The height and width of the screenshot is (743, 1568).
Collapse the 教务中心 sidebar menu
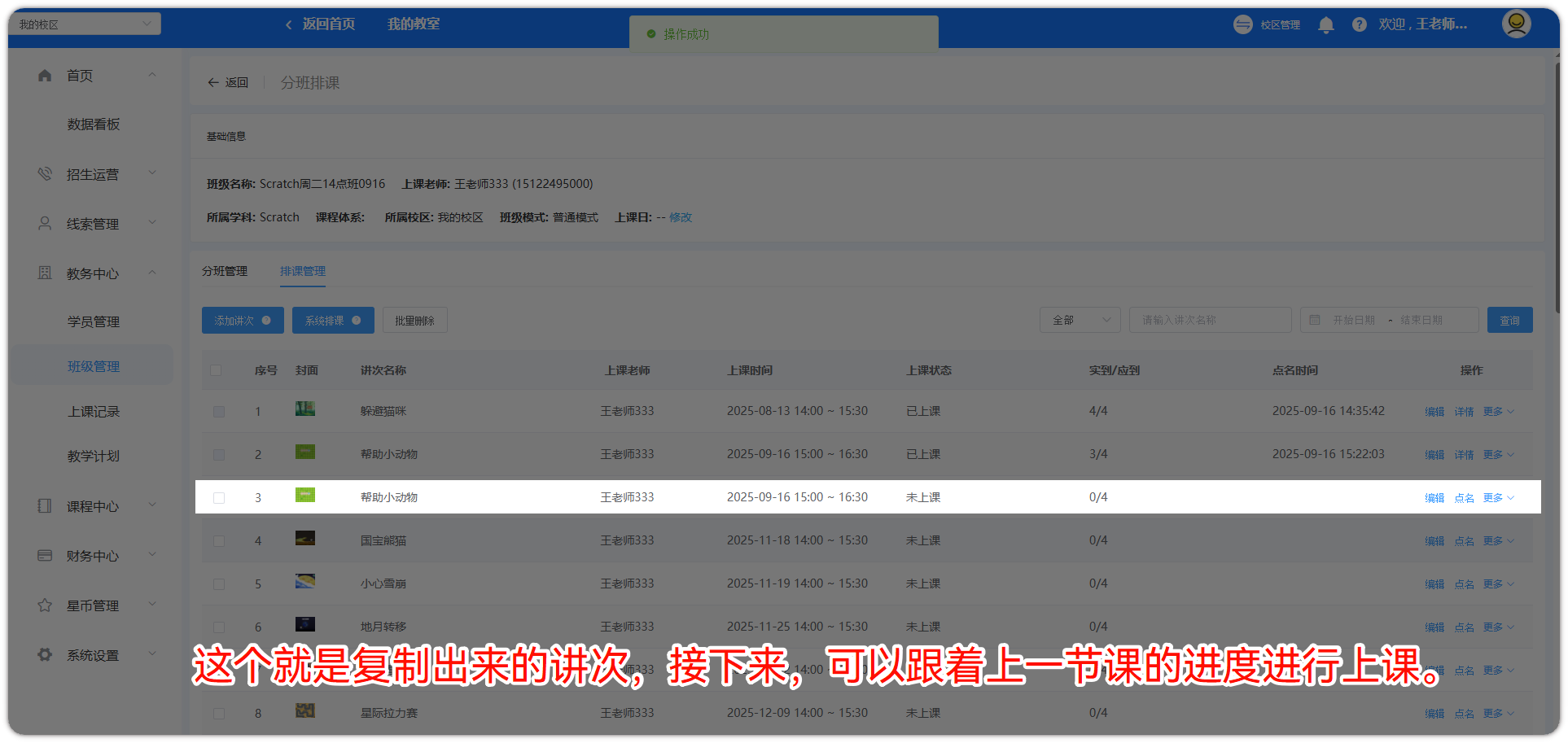click(x=152, y=273)
